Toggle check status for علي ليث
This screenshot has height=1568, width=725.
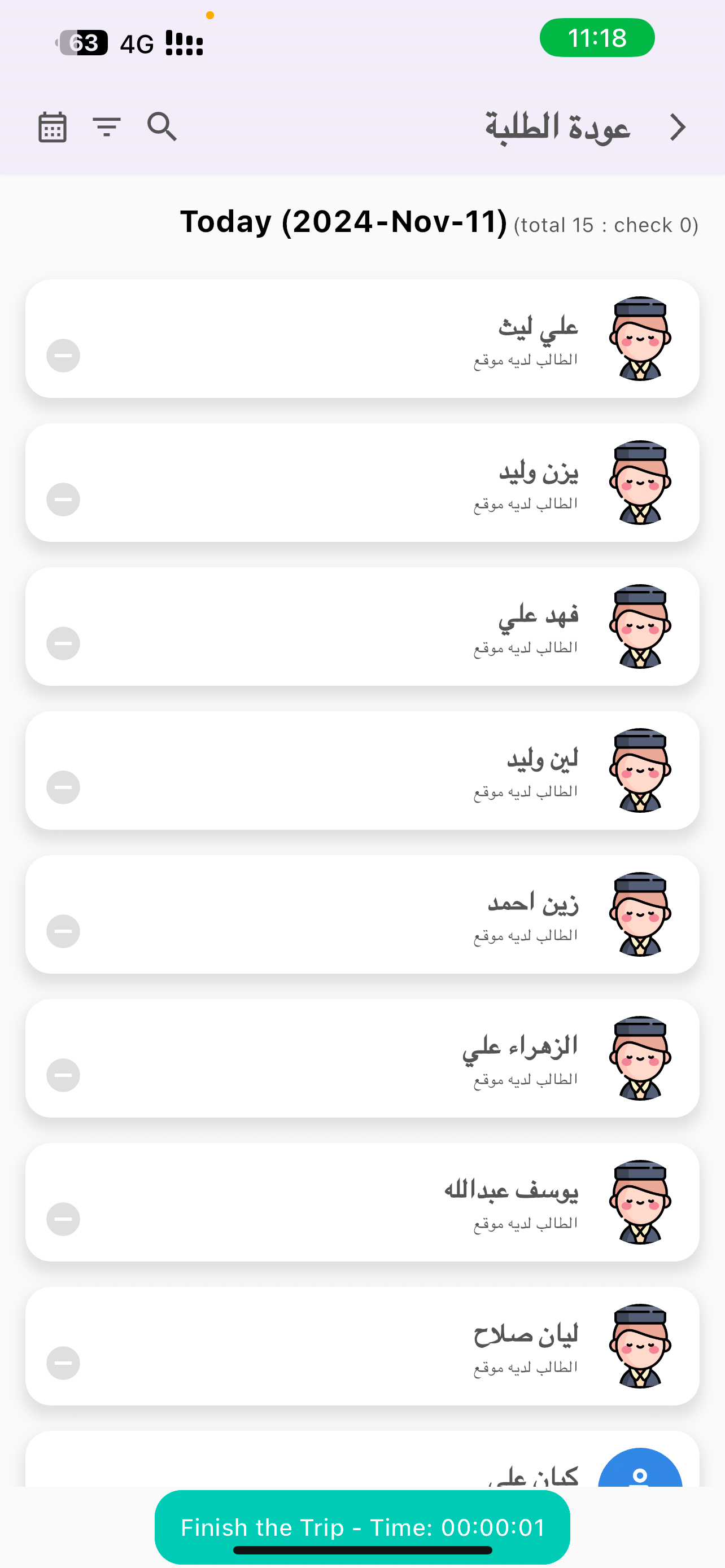tap(63, 356)
